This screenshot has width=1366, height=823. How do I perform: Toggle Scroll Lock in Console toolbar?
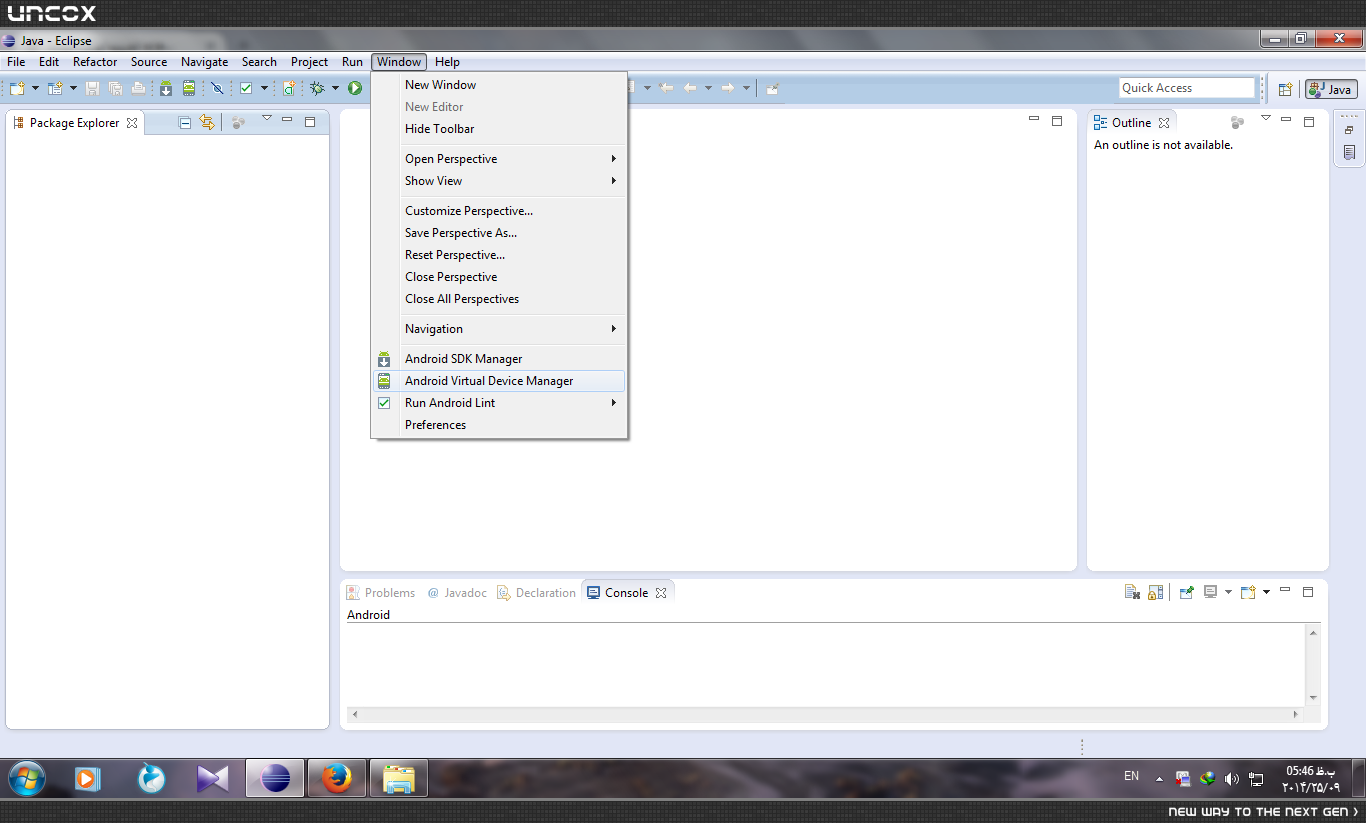pyautogui.click(x=1155, y=592)
